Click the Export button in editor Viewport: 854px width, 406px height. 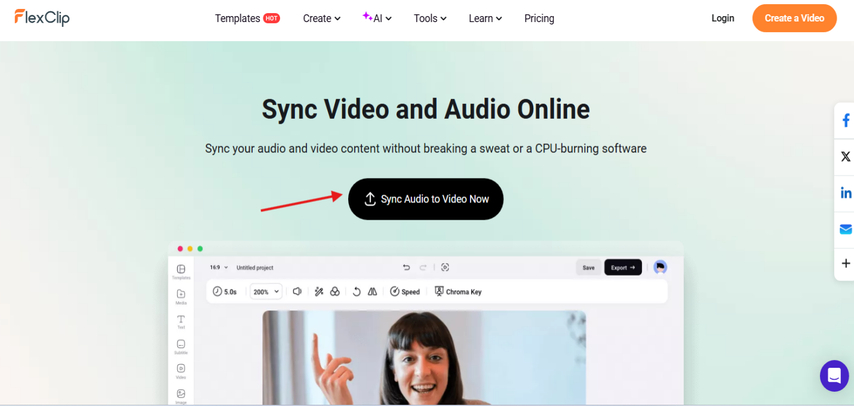[x=623, y=268]
